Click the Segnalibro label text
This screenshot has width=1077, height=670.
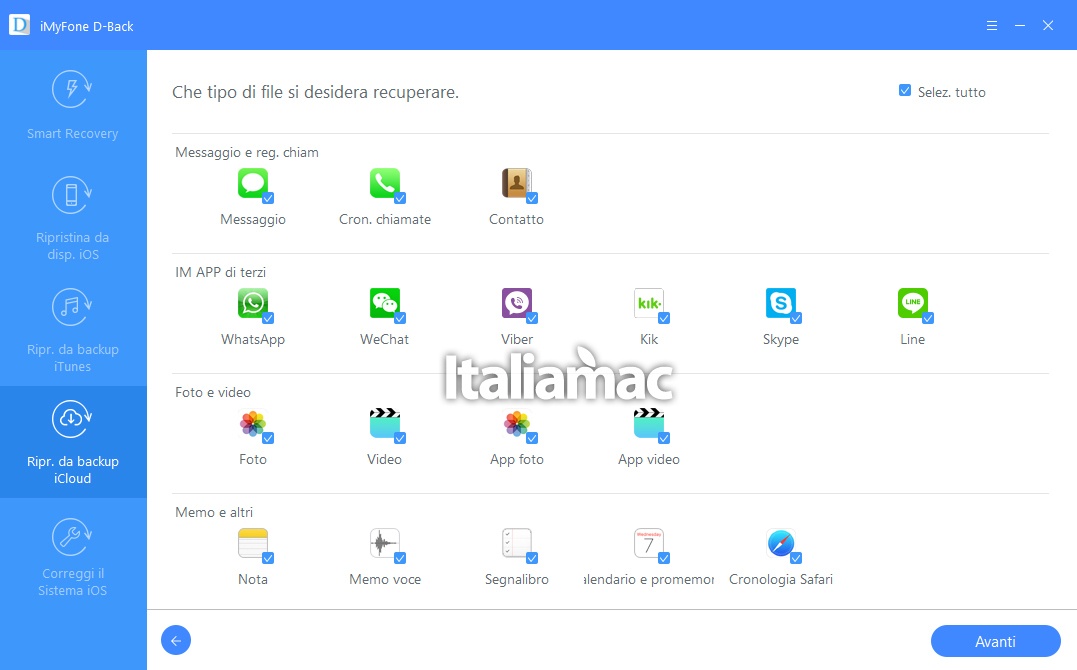(517, 579)
